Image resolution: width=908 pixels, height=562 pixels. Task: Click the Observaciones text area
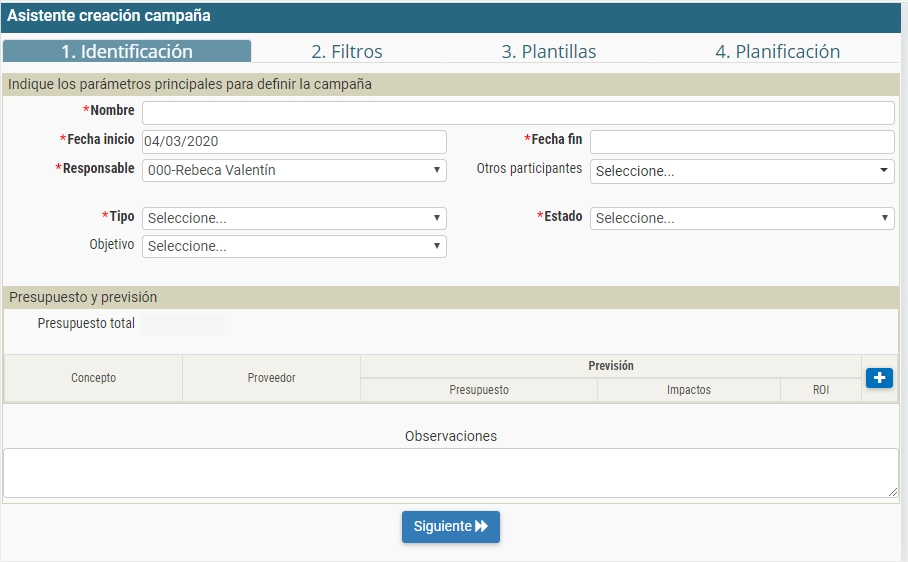point(451,473)
